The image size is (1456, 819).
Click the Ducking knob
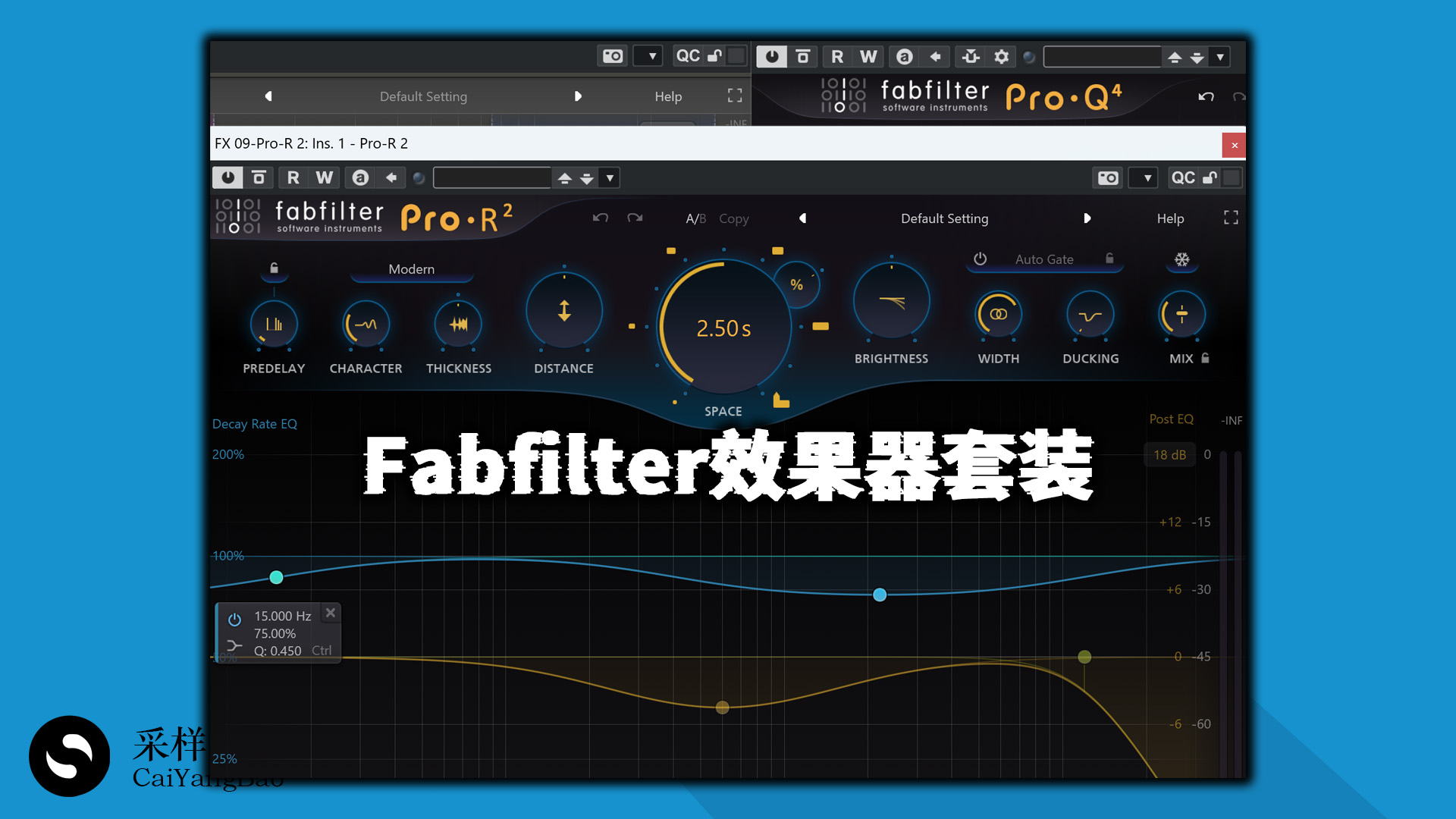tap(1090, 315)
